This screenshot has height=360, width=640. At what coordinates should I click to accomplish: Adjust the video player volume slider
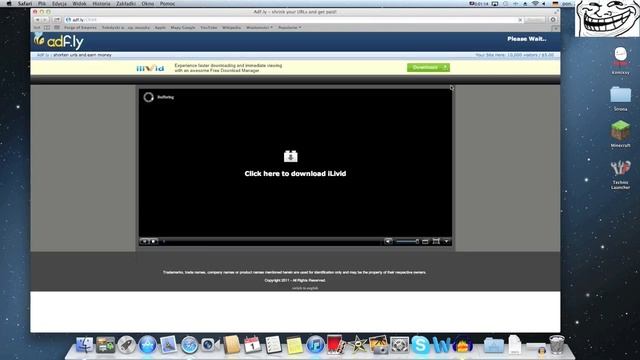407,241
